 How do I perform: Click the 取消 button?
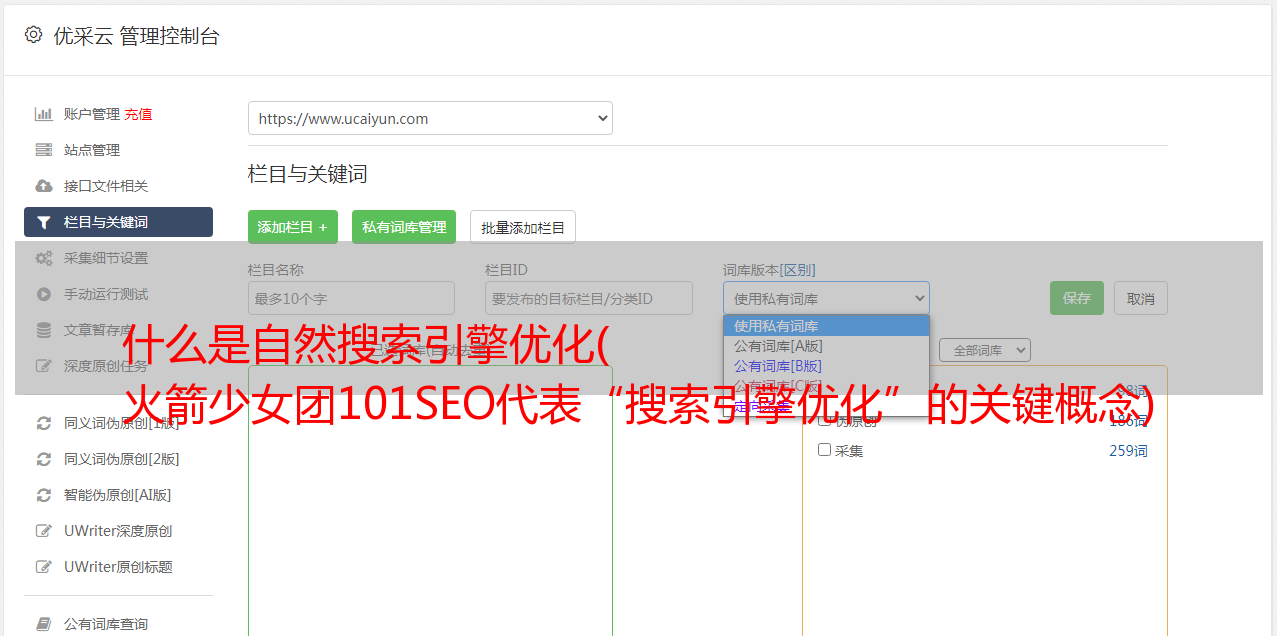pyautogui.click(x=1141, y=298)
